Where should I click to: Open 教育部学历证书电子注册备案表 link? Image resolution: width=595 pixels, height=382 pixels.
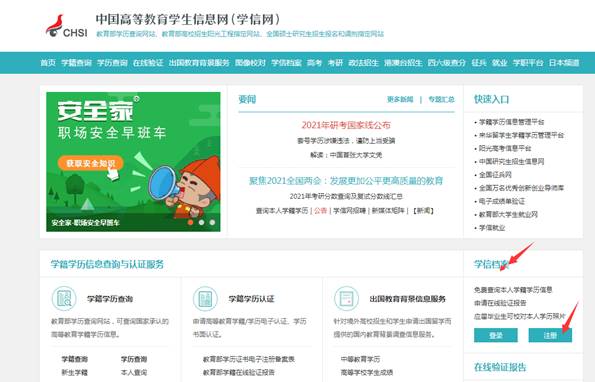pos(249,359)
